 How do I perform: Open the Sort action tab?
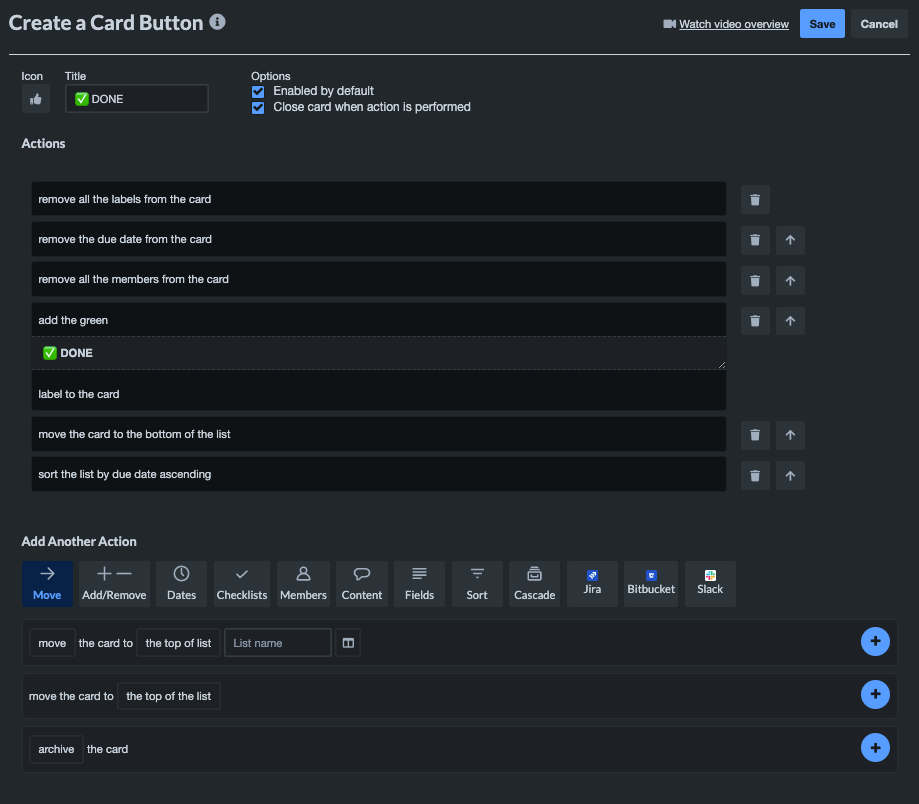pos(477,584)
